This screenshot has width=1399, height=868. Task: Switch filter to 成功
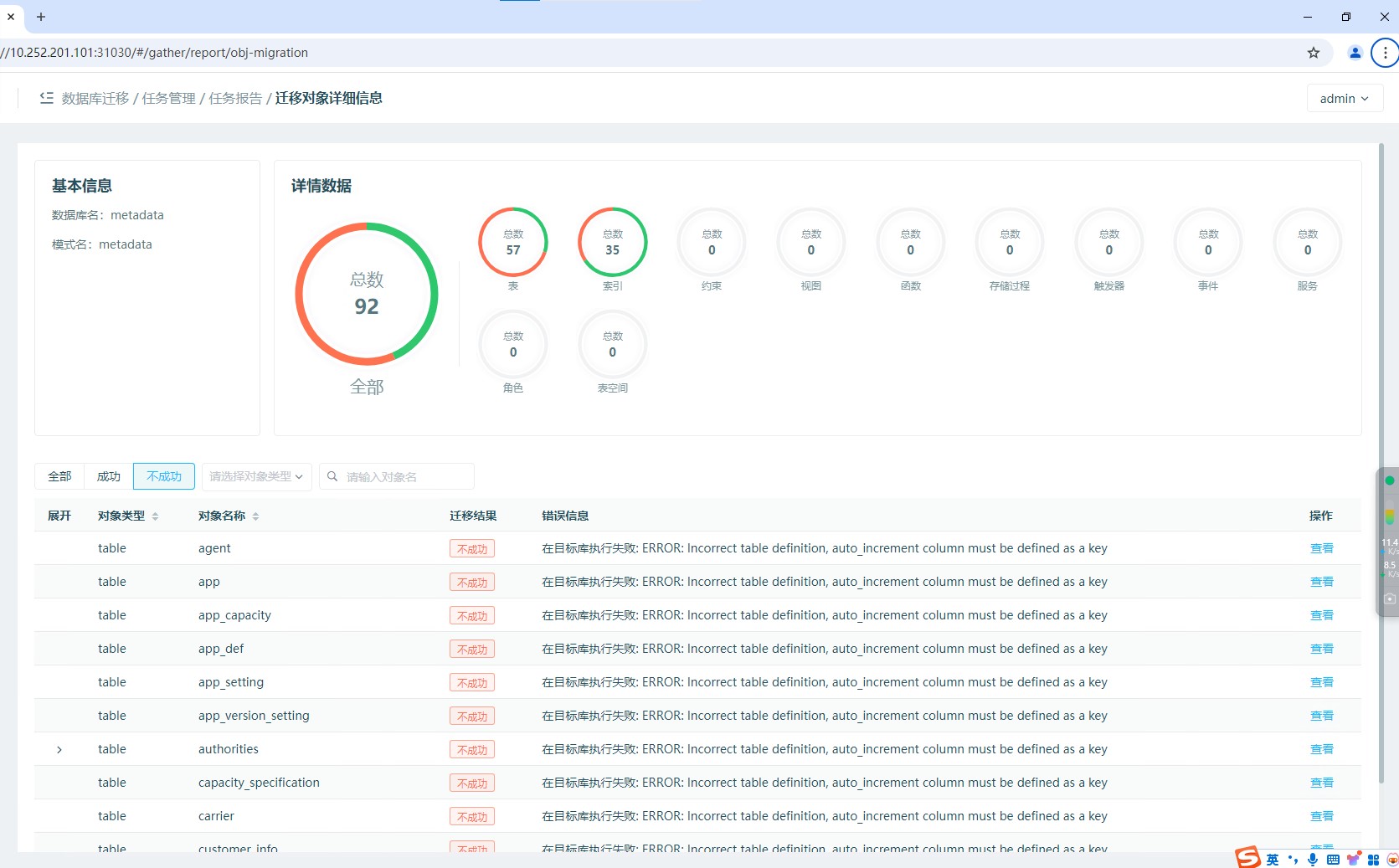109,476
